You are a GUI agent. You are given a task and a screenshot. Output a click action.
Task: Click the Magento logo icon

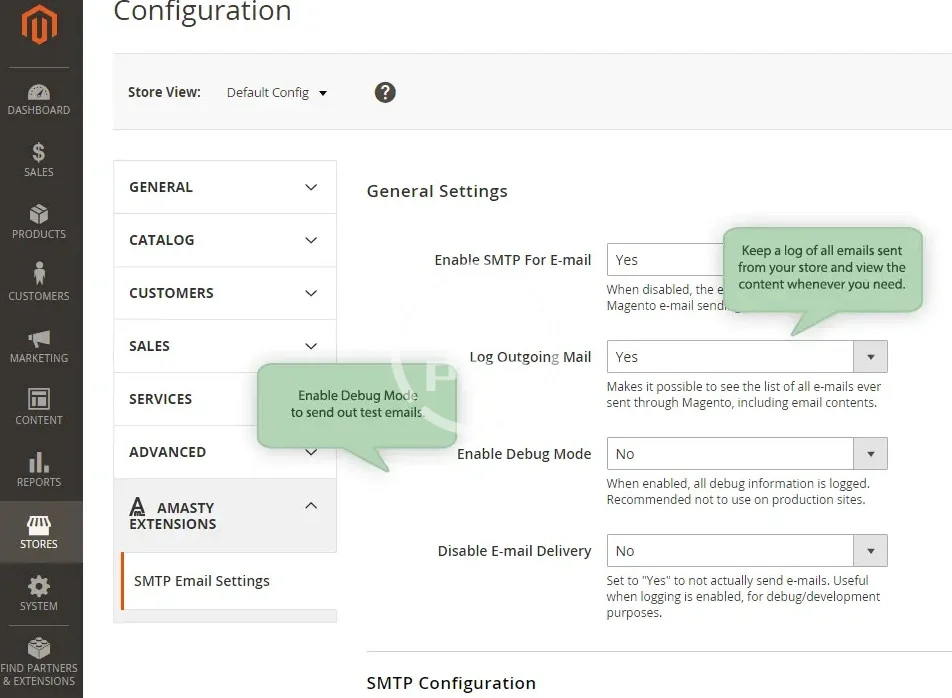[40, 26]
